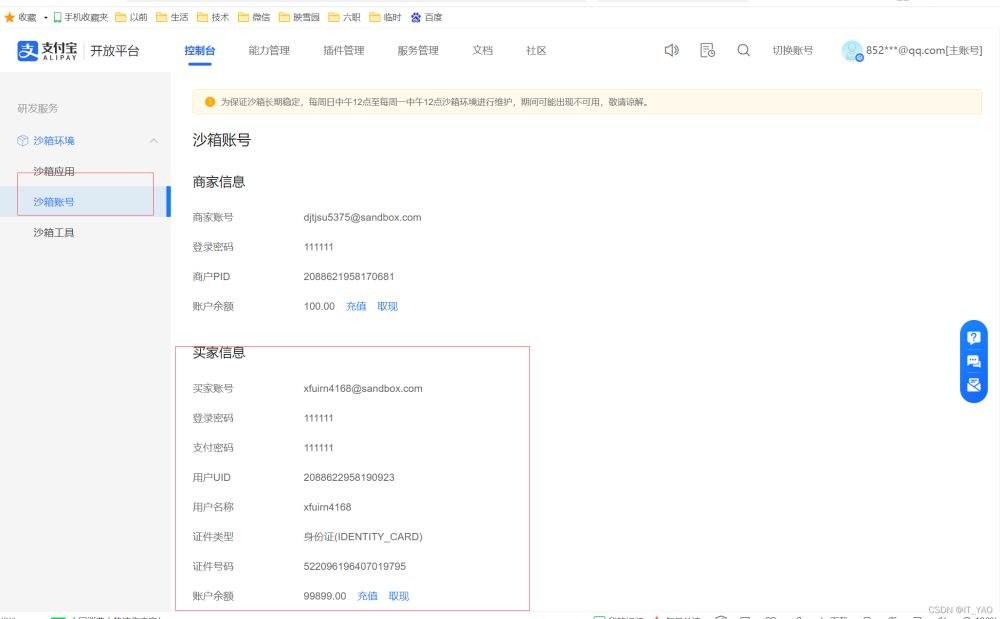
Task: Click the favorites star bookmark icon
Action: [10, 17]
